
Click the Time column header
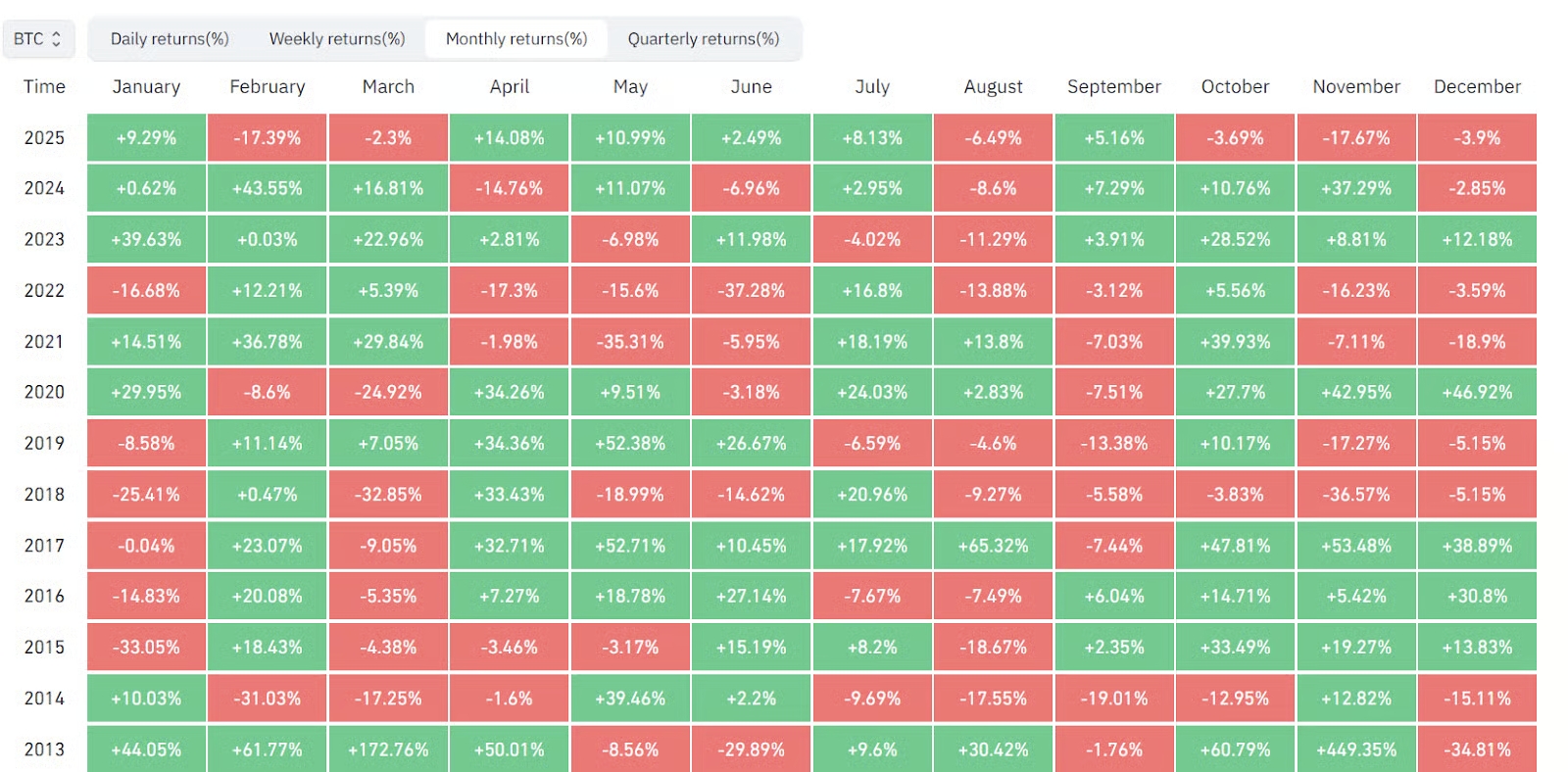tap(44, 86)
